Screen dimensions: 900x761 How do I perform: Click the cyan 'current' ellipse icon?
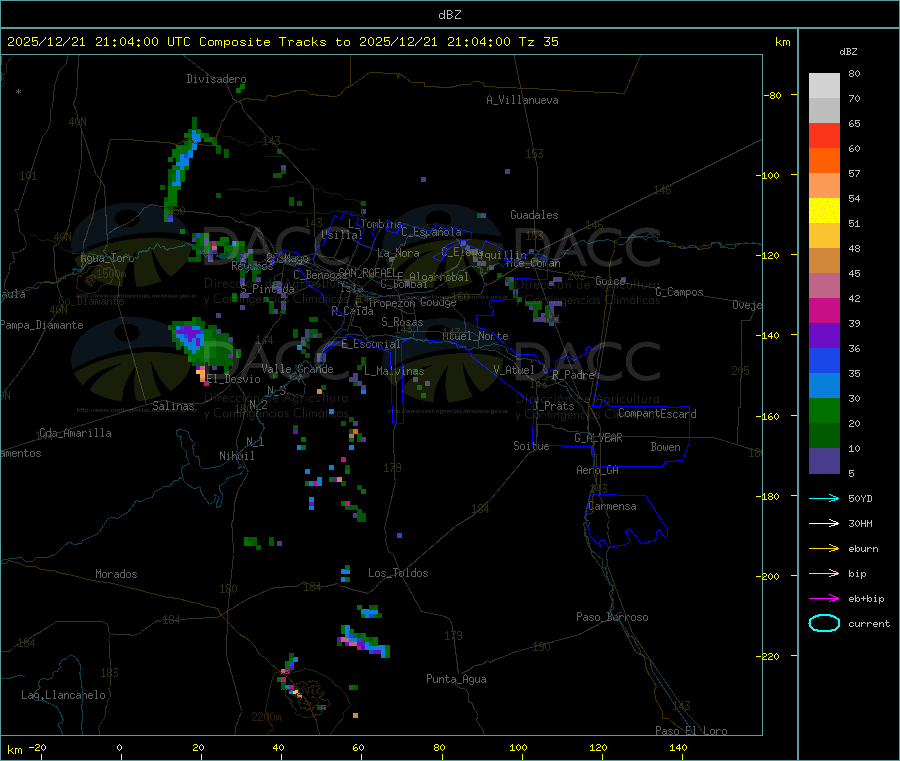824,623
